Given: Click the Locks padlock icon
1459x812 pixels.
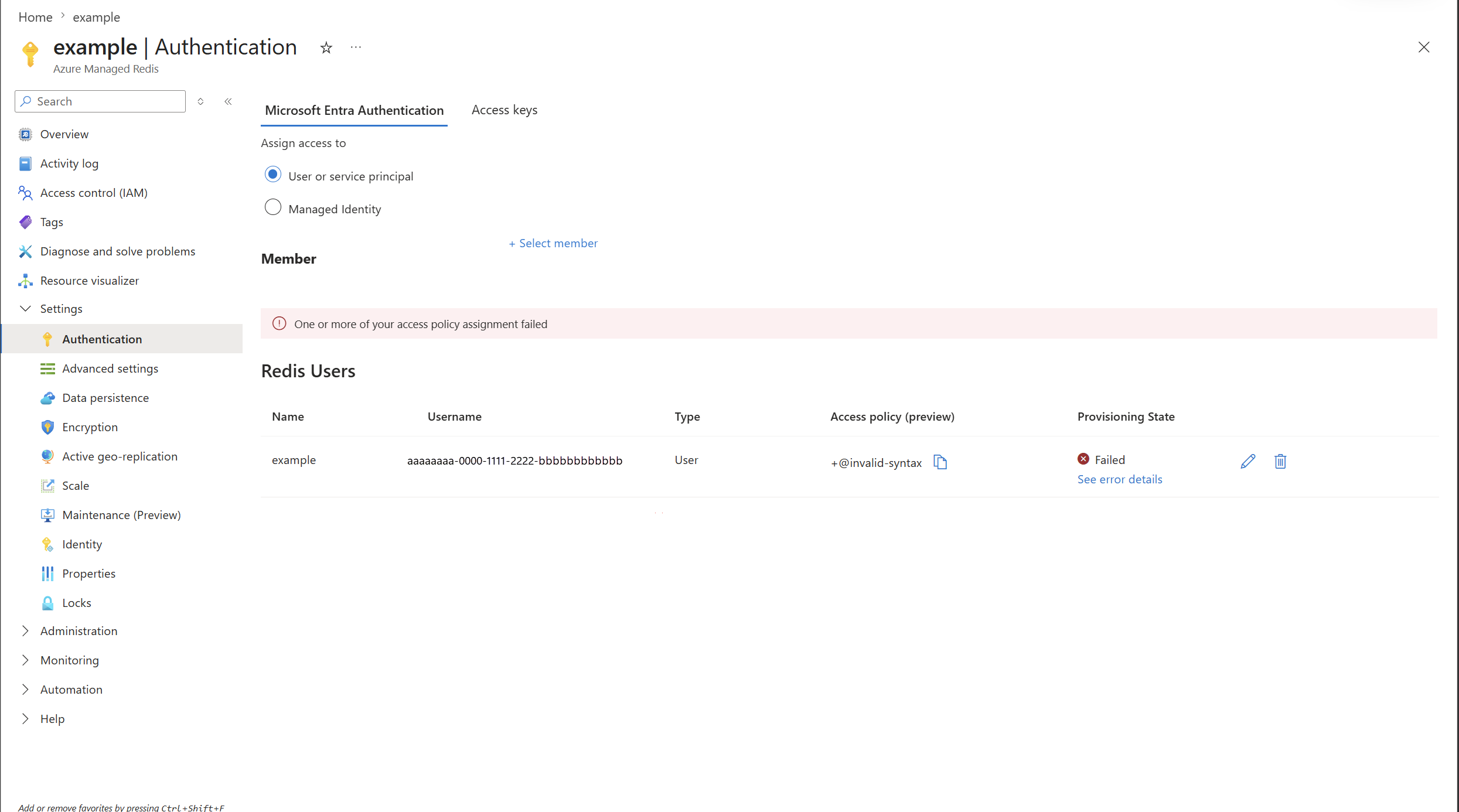Looking at the screenshot, I should click(x=47, y=603).
